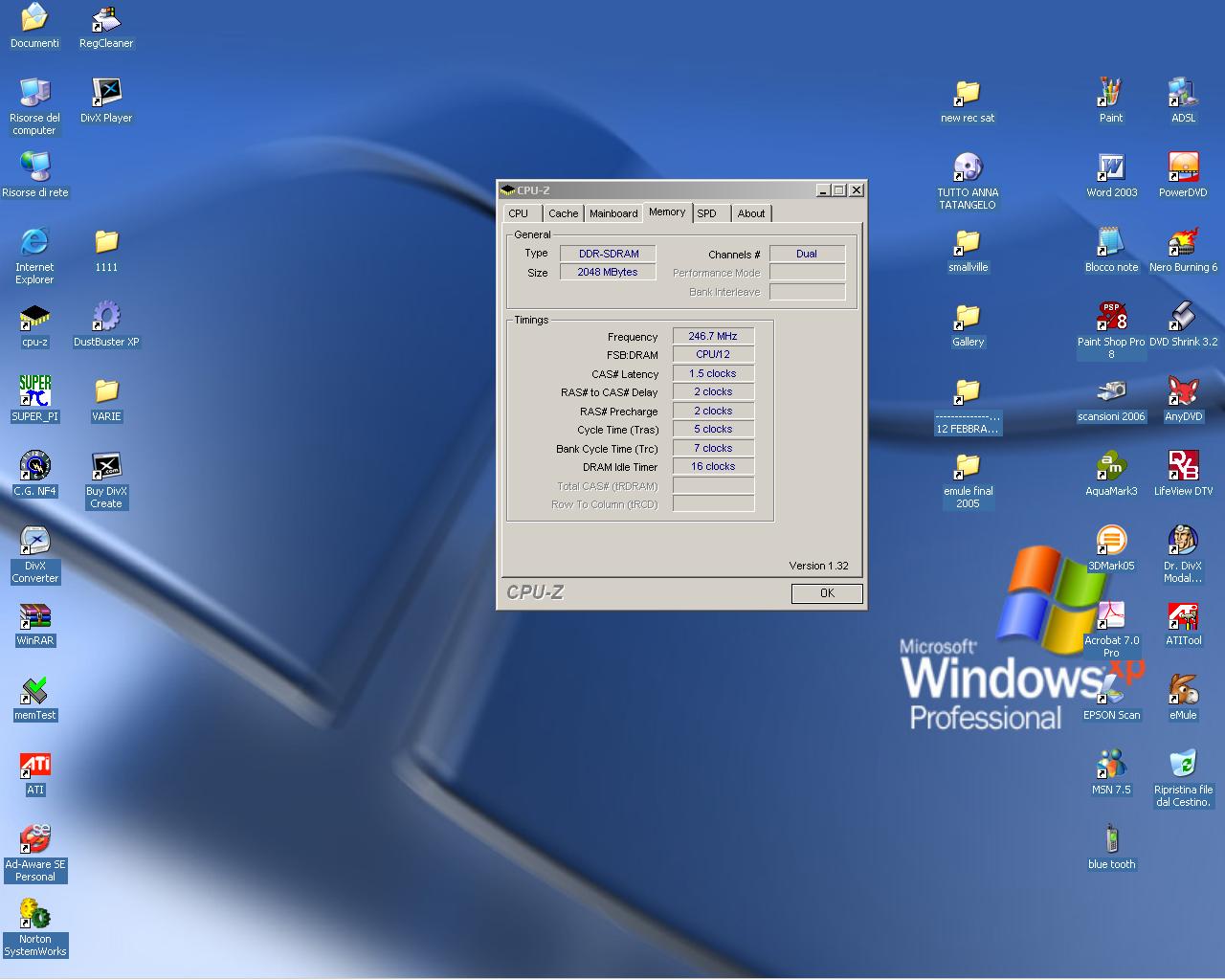Image resolution: width=1225 pixels, height=980 pixels.
Task: Open the Mainboard tab
Action: tap(613, 213)
